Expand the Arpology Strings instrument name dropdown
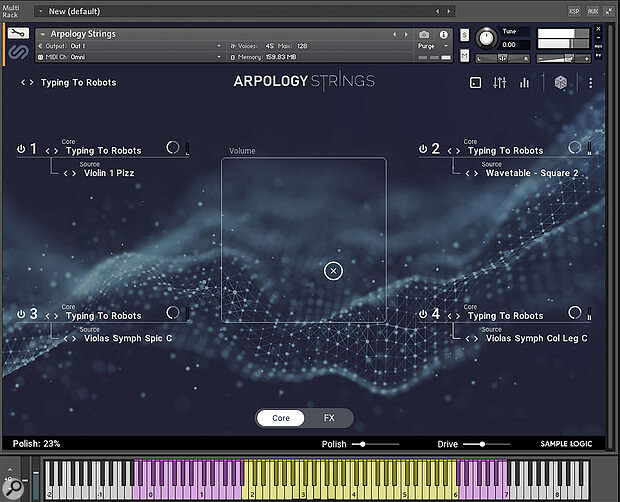Screen dimensions: 620x502 pyautogui.click(x=43, y=34)
